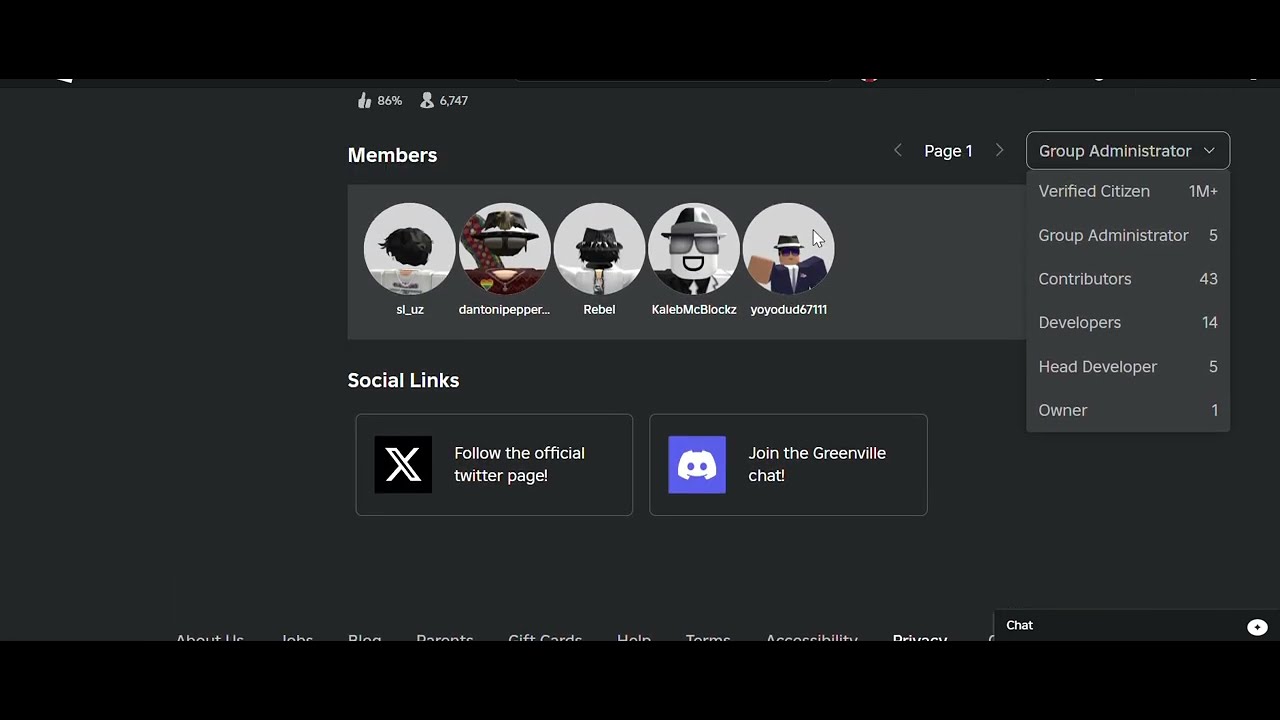Click the 1M+ Verified Citizen count

tap(1203, 191)
